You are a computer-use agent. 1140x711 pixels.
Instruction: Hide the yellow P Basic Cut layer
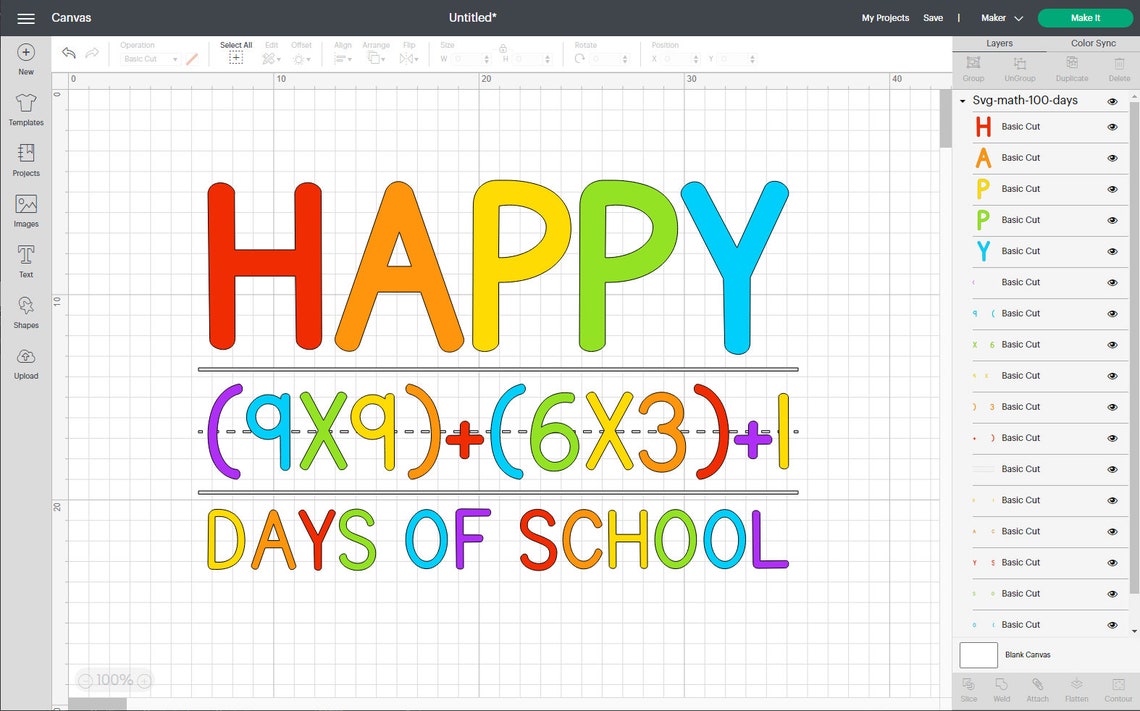tap(1111, 188)
